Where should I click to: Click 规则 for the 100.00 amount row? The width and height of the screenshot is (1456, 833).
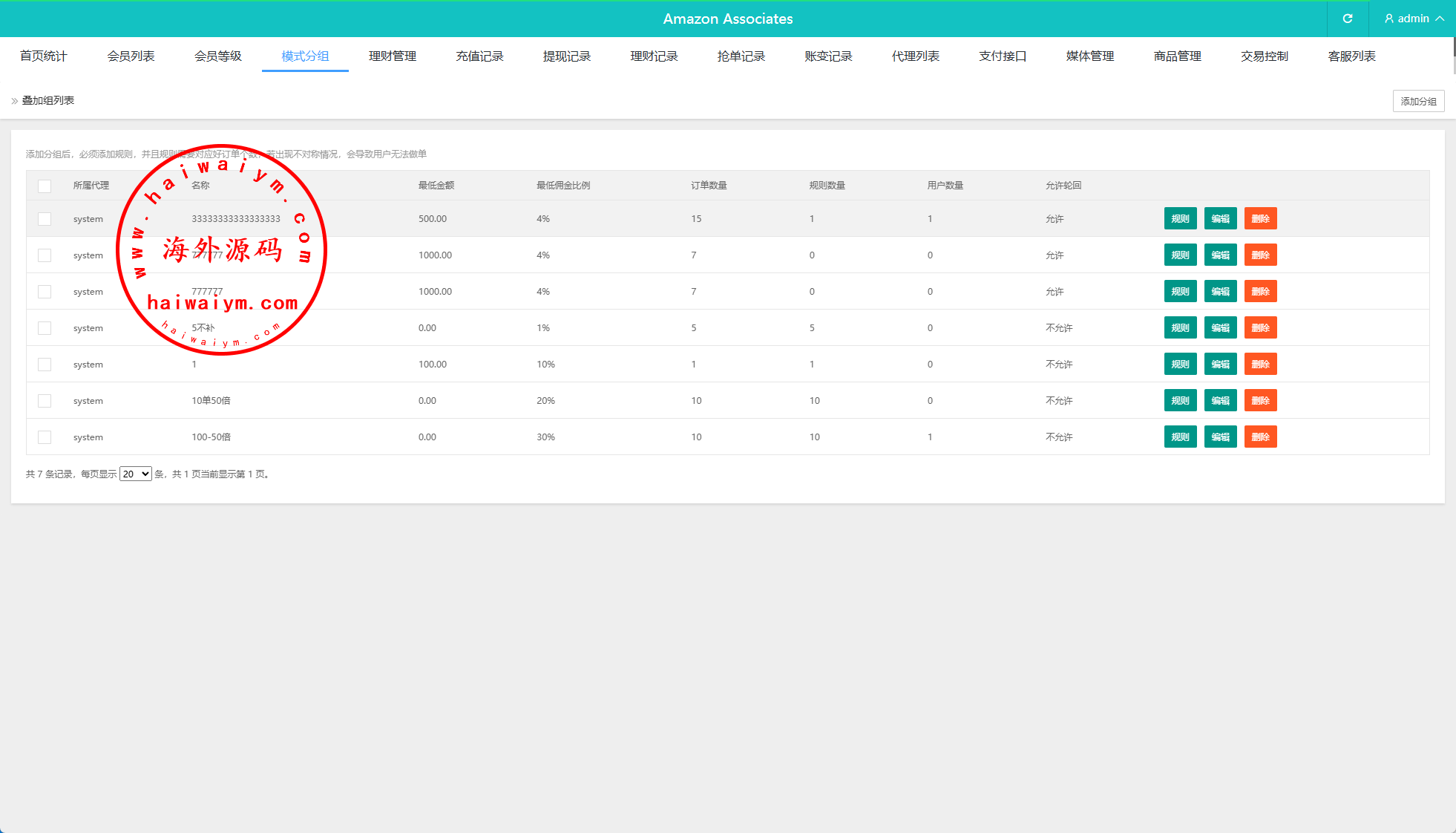tap(1180, 365)
